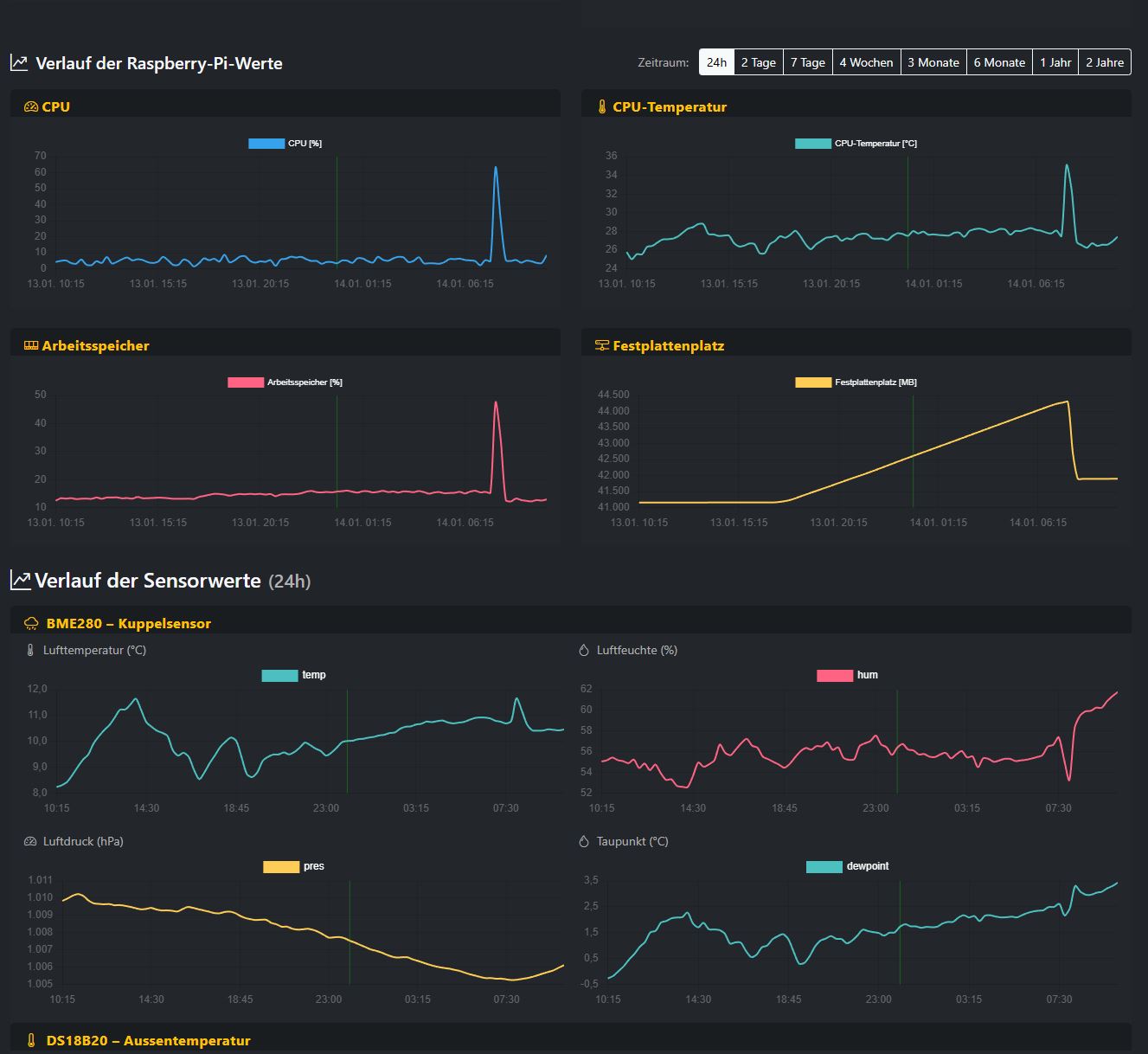Click the yellow pres legend swatch
Image resolution: width=1148 pixels, height=1054 pixels.
coord(281,867)
